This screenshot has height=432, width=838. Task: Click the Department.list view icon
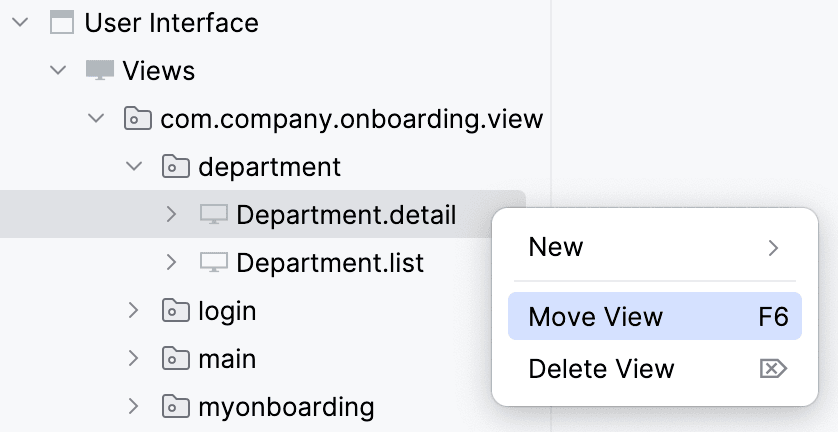[214, 262]
